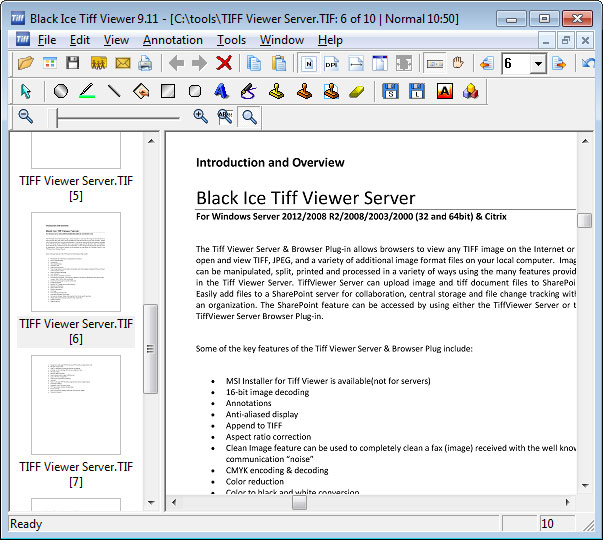
Task: Open the View menu
Action: [116, 40]
